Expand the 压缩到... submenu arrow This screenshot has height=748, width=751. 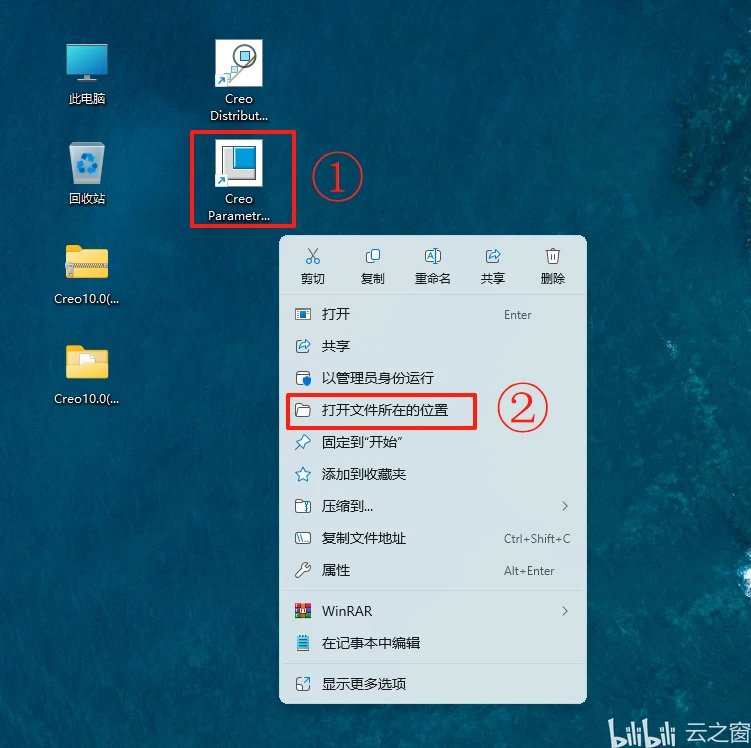tap(565, 506)
